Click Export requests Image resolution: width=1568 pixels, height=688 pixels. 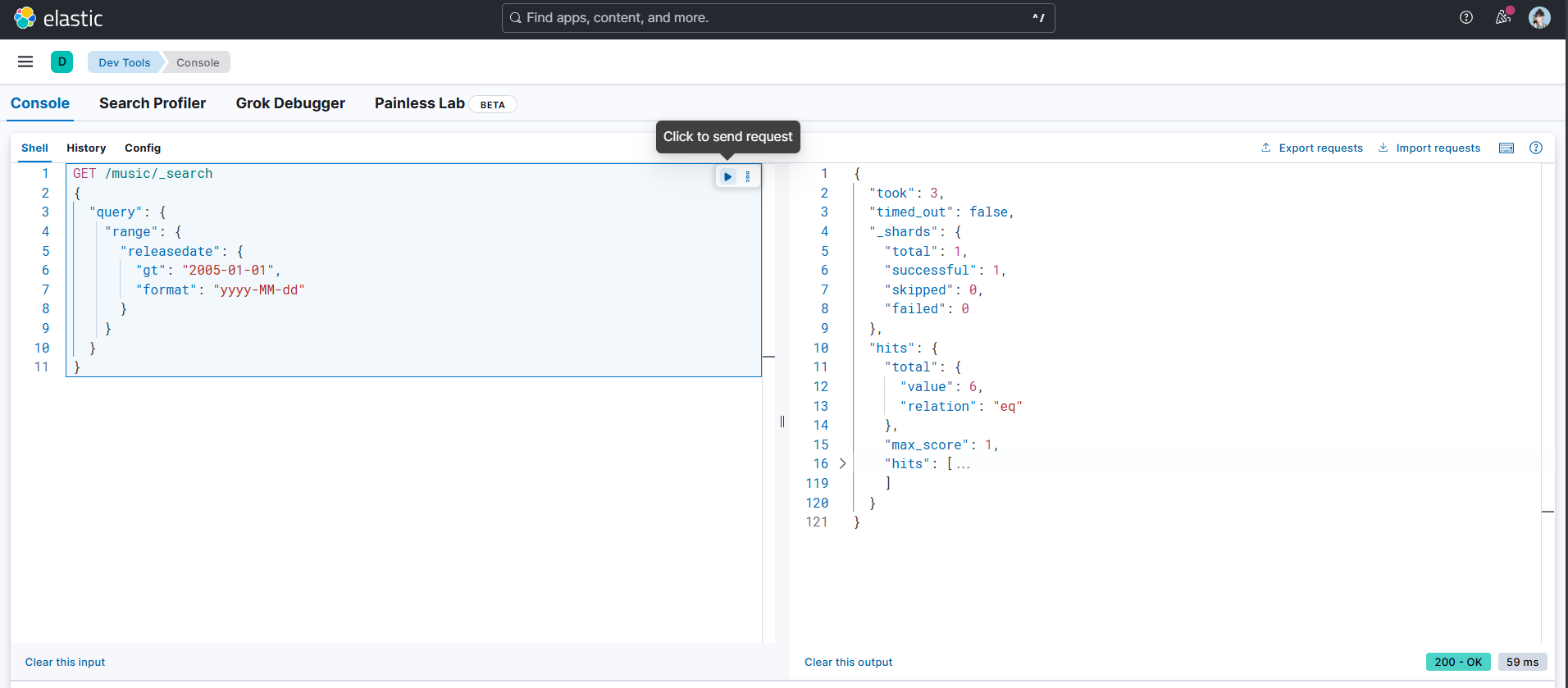click(1312, 148)
